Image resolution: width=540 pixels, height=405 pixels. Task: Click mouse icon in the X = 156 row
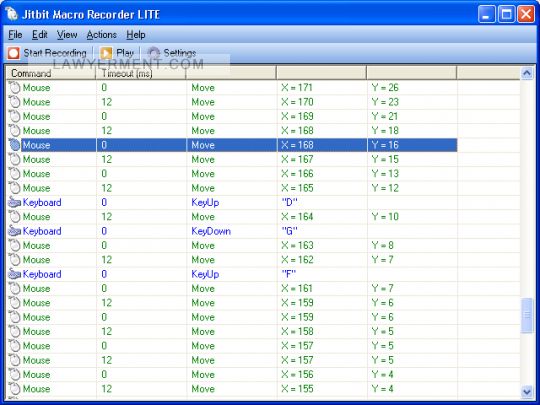point(14,375)
